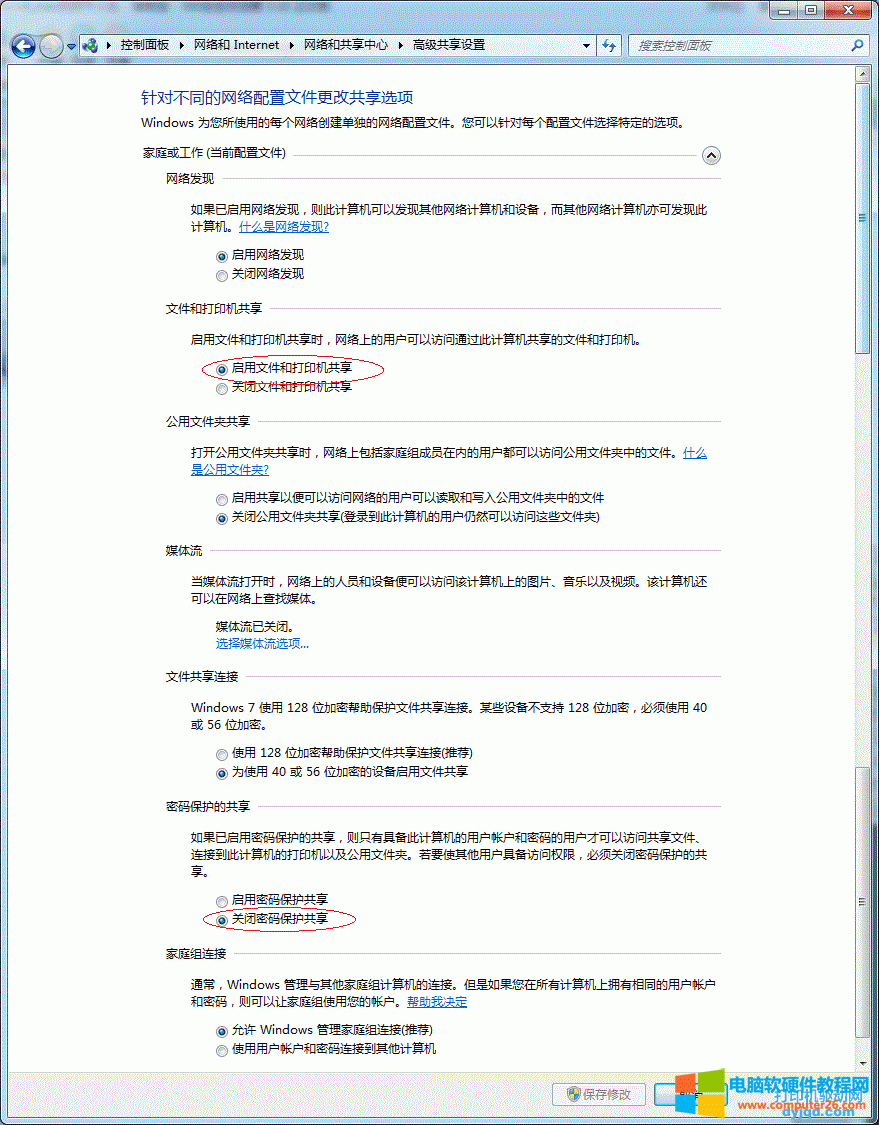Viewport: 879px width, 1125px height.
Task: Select 启用网络发现 option
Action: 221,256
